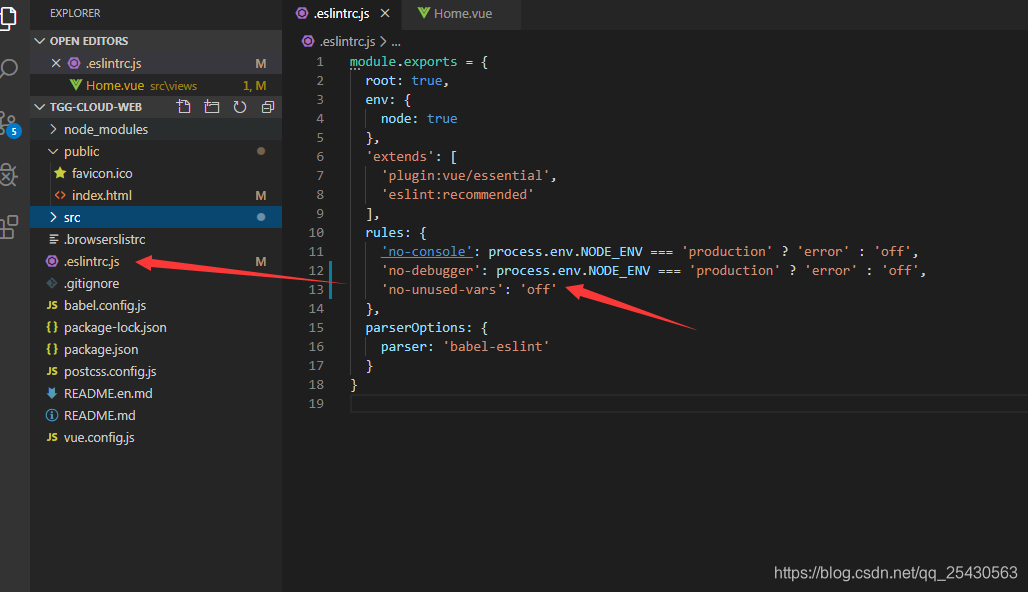
Task: Open index.html in the file tree
Action: (156, 195)
